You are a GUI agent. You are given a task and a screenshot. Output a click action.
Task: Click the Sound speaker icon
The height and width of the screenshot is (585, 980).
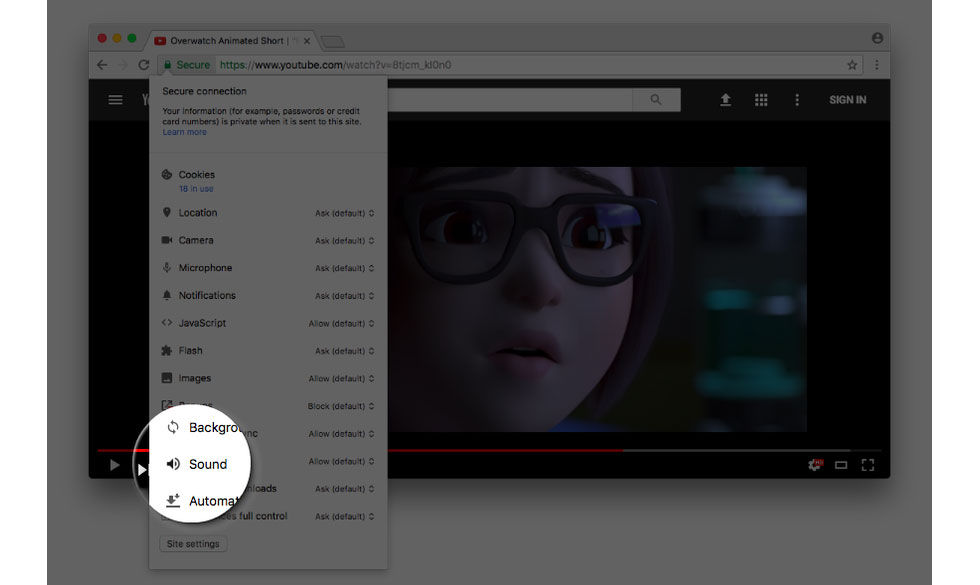173,464
